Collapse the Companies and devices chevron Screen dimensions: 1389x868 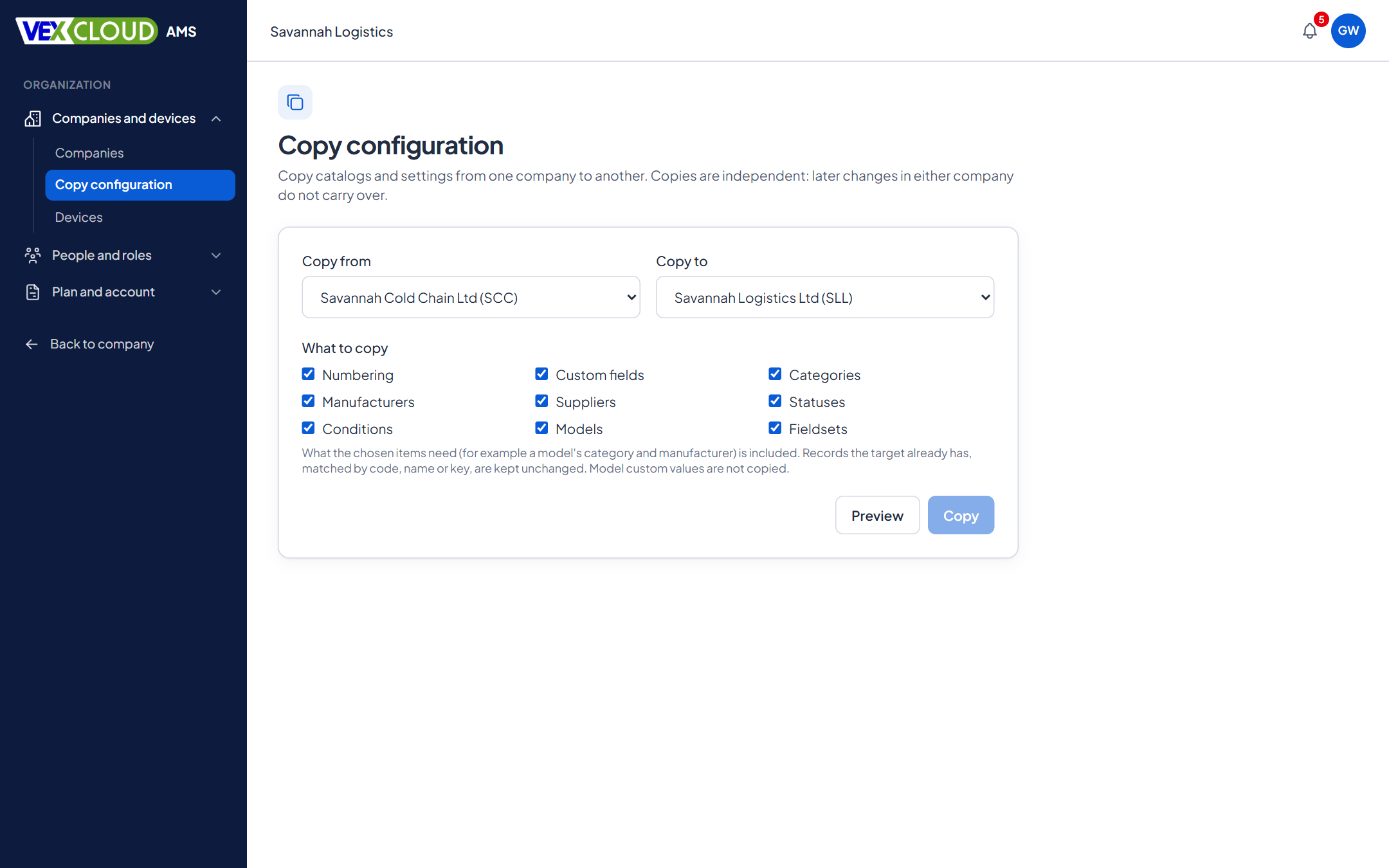(x=216, y=119)
